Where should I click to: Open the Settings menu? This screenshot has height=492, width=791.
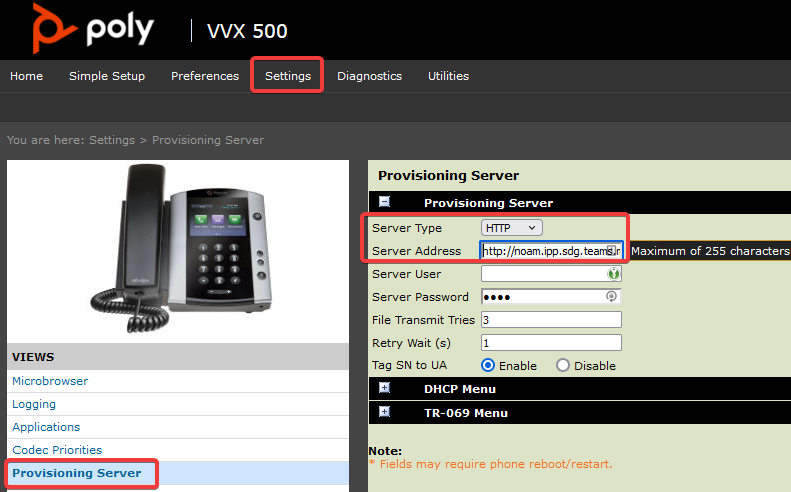tap(288, 76)
